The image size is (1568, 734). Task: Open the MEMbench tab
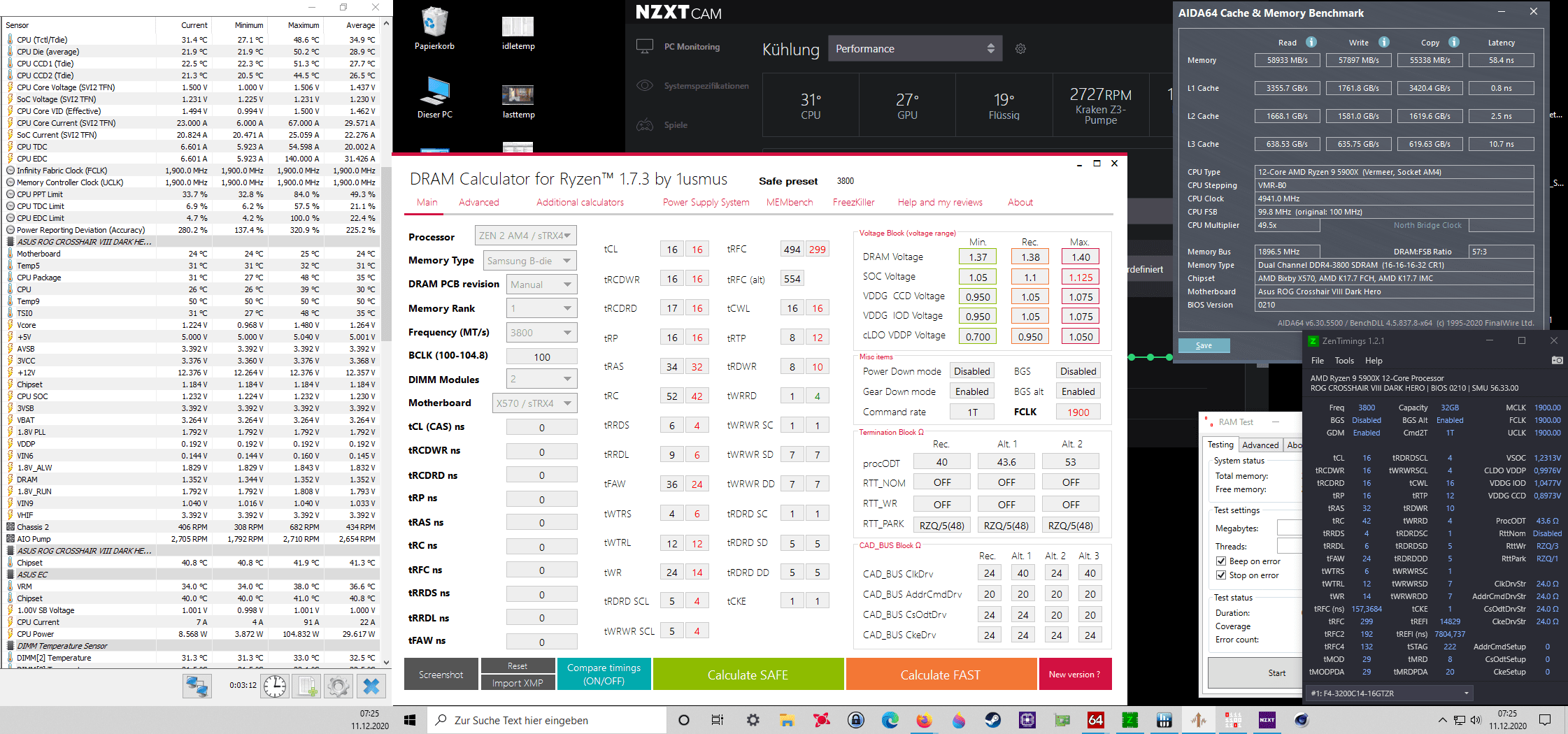tap(790, 203)
